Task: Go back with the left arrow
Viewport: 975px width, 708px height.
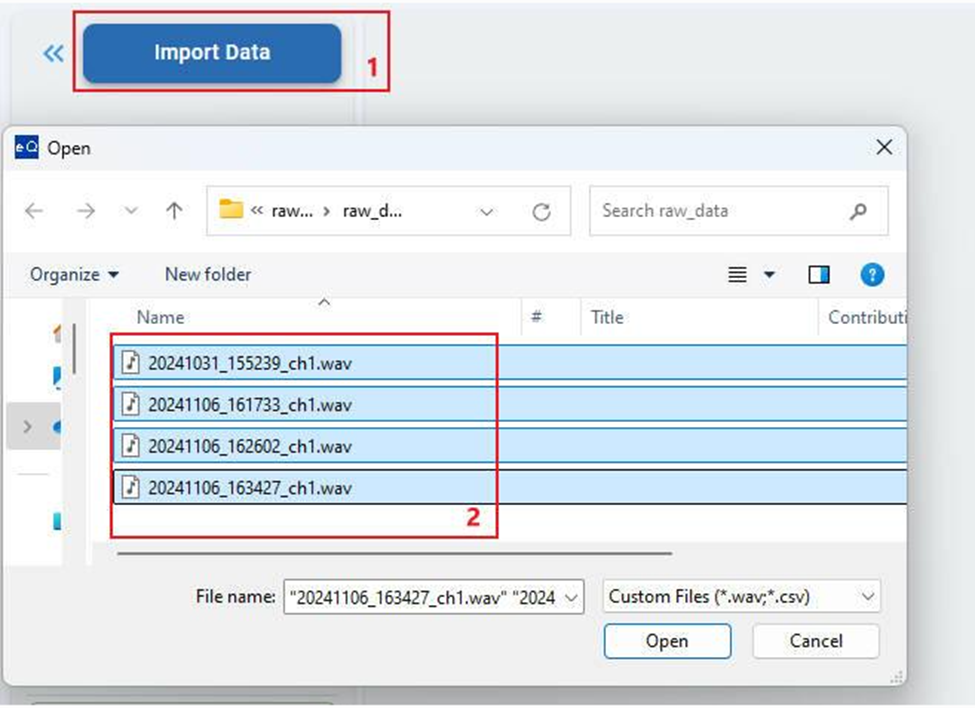Action: pyautogui.click(x=34, y=211)
